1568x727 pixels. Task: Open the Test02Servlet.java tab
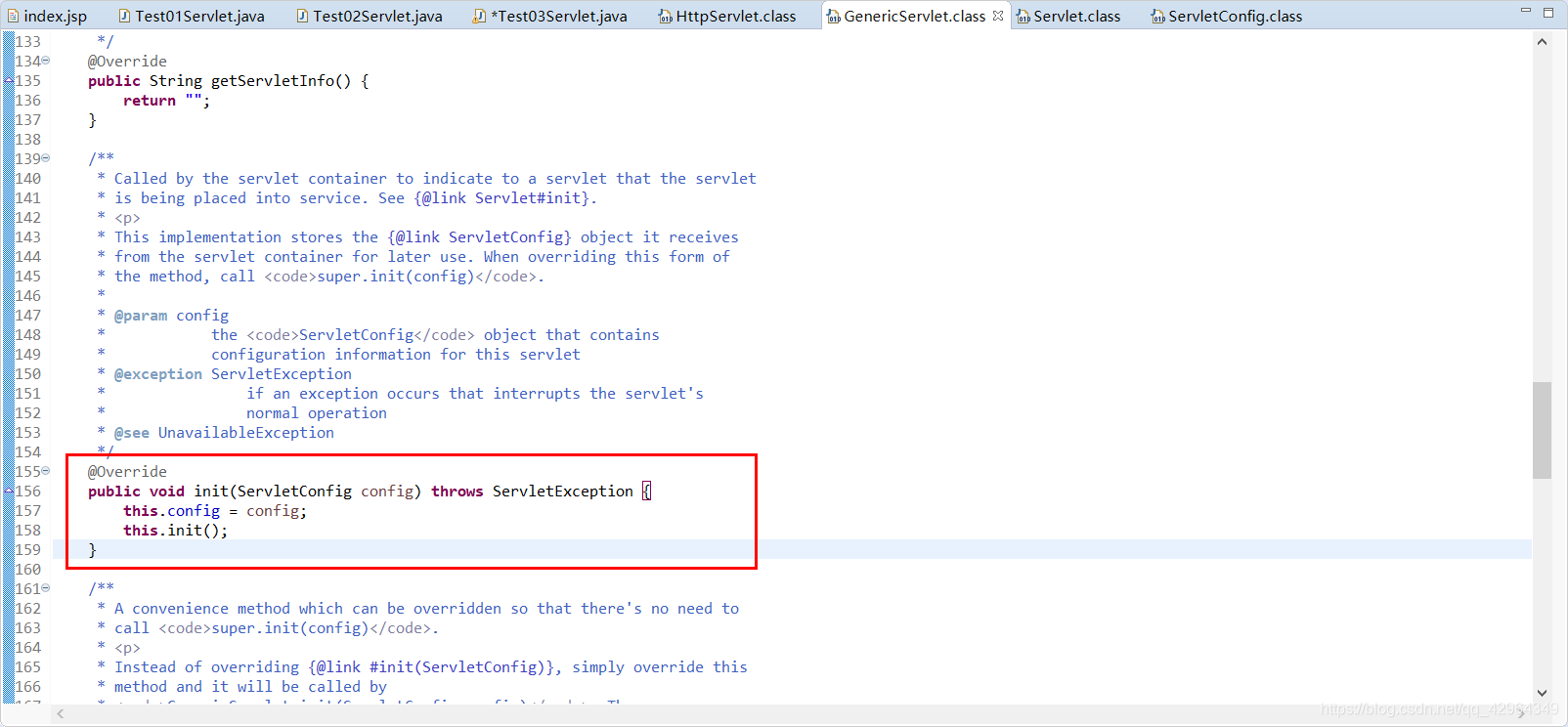370,16
